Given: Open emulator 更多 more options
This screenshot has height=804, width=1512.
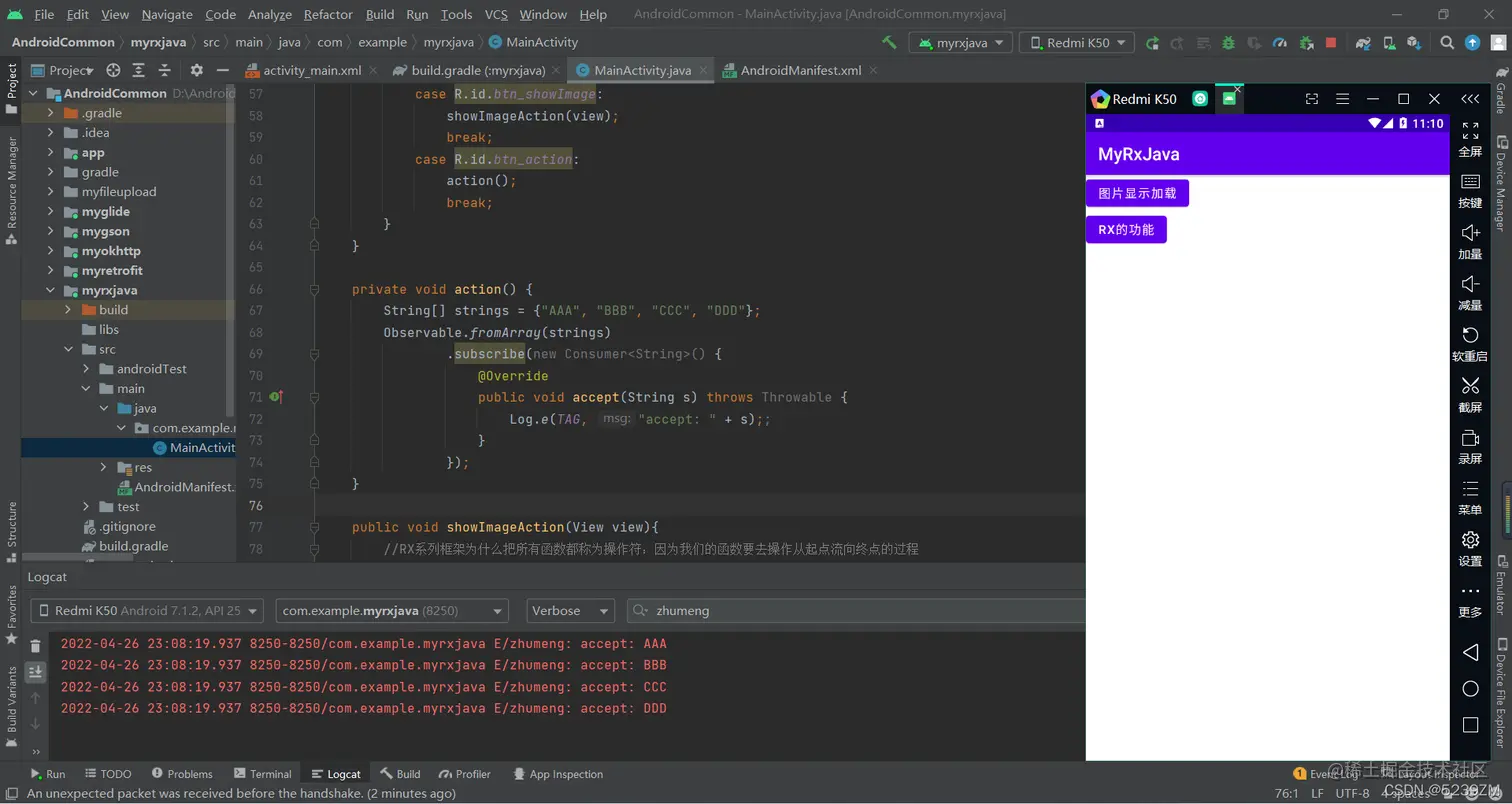Looking at the screenshot, I should pyautogui.click(x=1470, y=599).
